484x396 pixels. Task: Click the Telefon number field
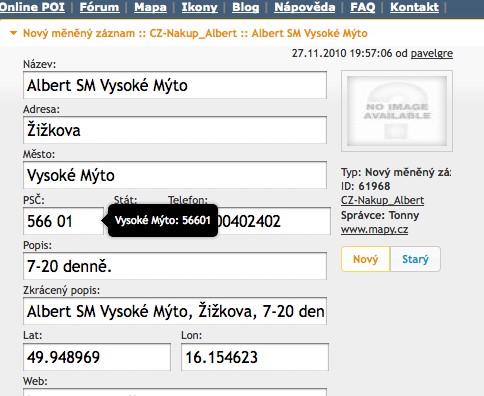[274, 221]
